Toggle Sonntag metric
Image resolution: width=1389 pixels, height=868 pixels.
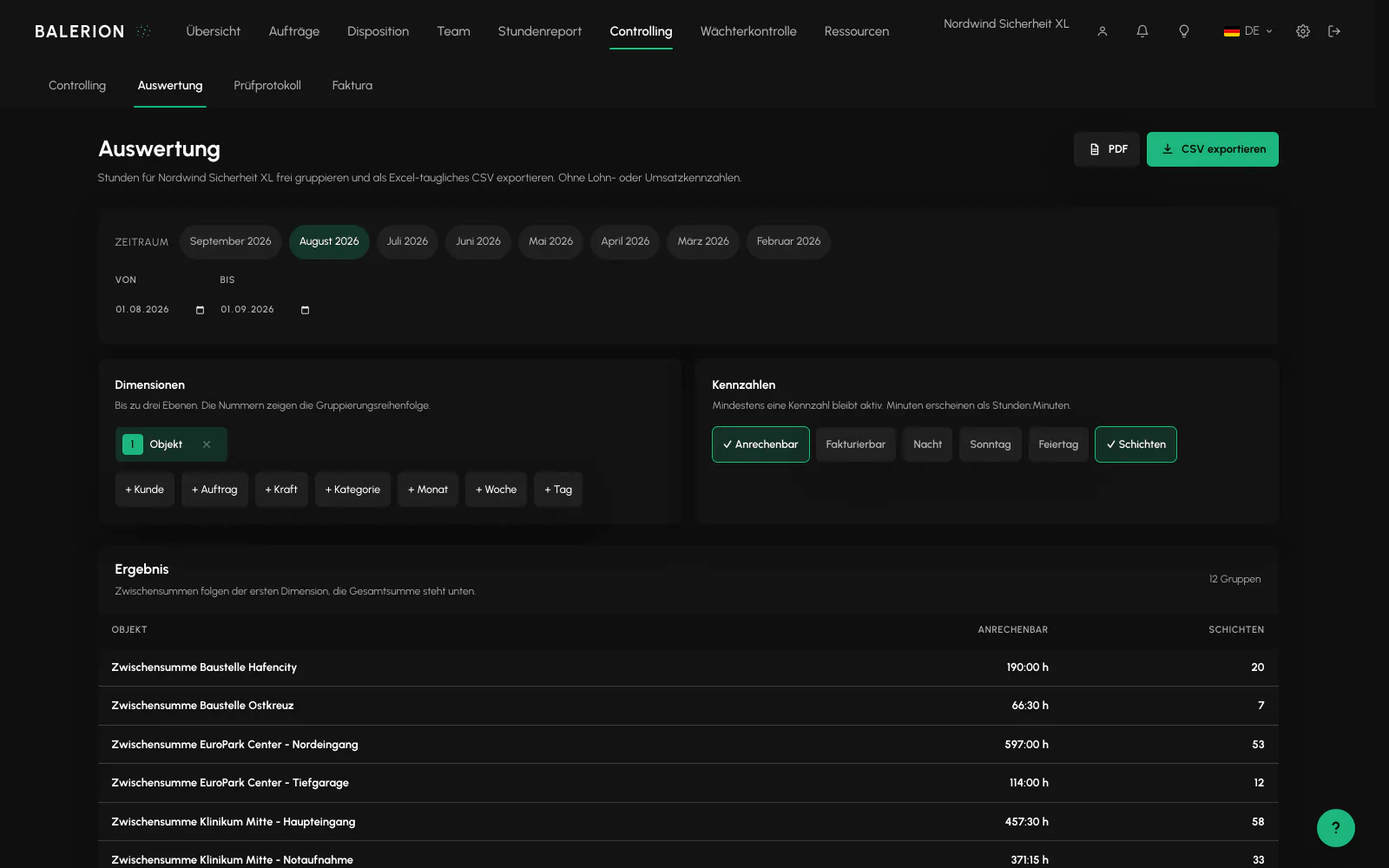coord(991,444)
